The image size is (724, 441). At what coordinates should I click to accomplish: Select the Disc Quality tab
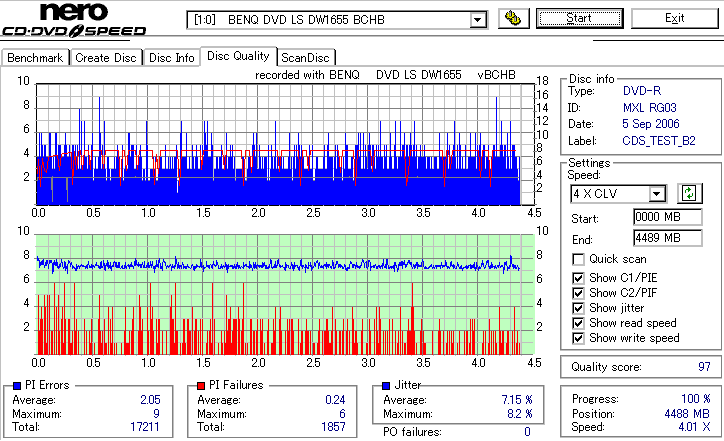tap(238, 56)
